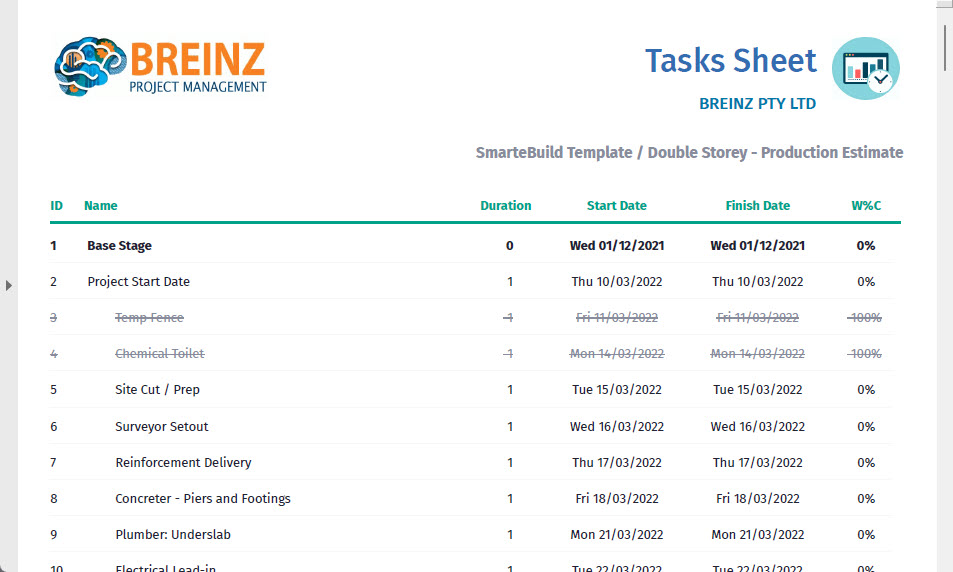Click the Breinz brain logo icon
Image resolution: width=953 pixels, height=572 pixels.
pos(89,66)
